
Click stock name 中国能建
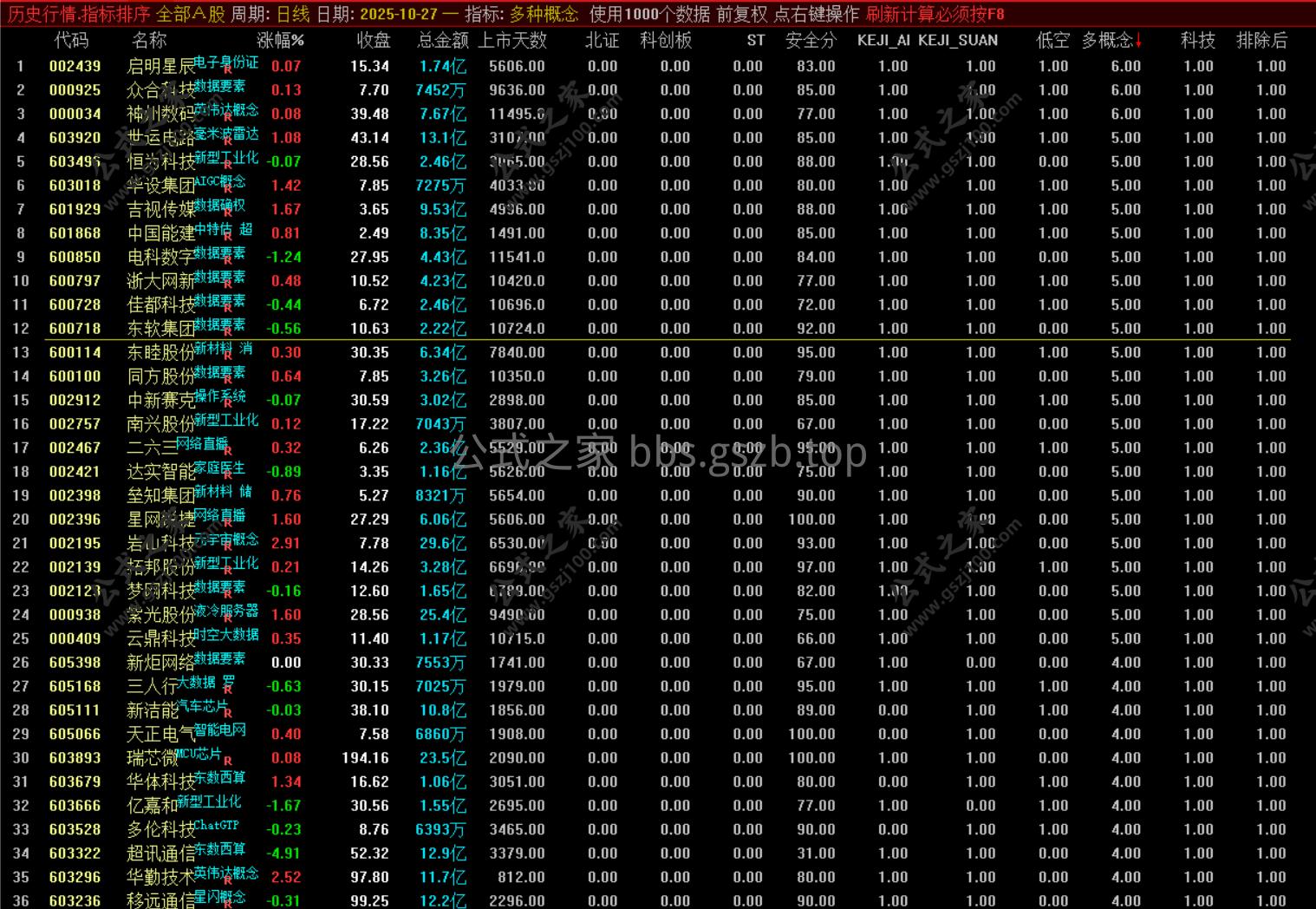point(161,234)
